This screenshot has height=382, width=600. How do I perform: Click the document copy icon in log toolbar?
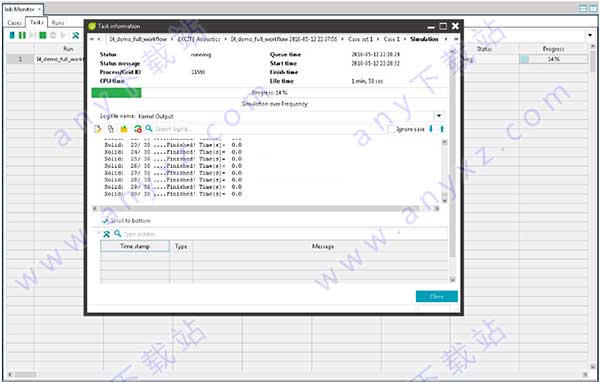pos(111,129)
